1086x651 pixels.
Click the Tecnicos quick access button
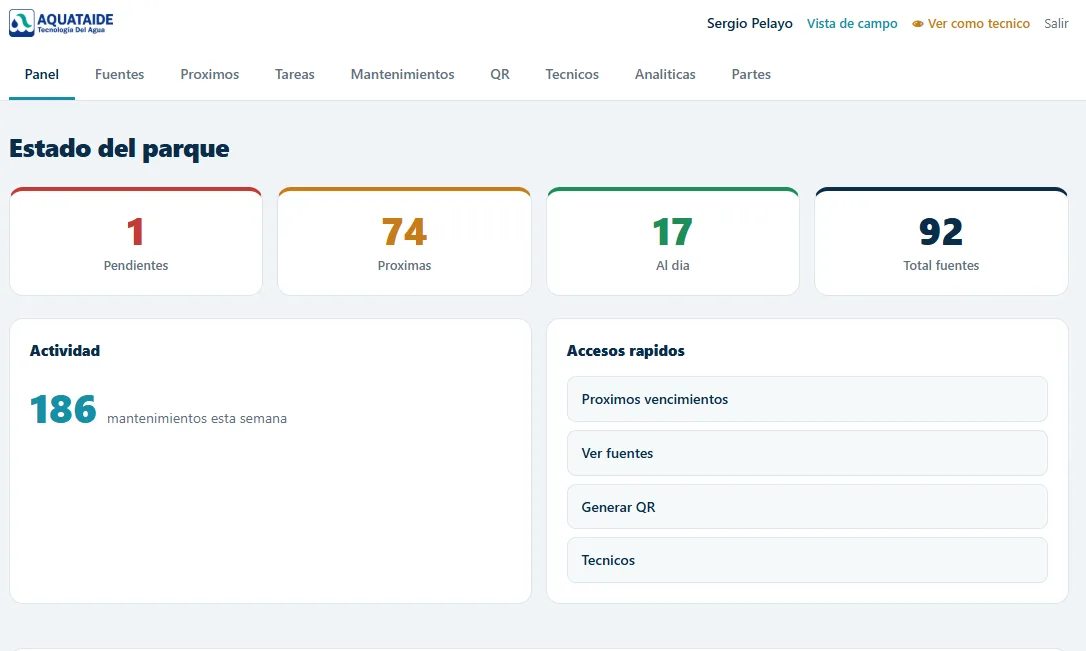click(807, 560)
